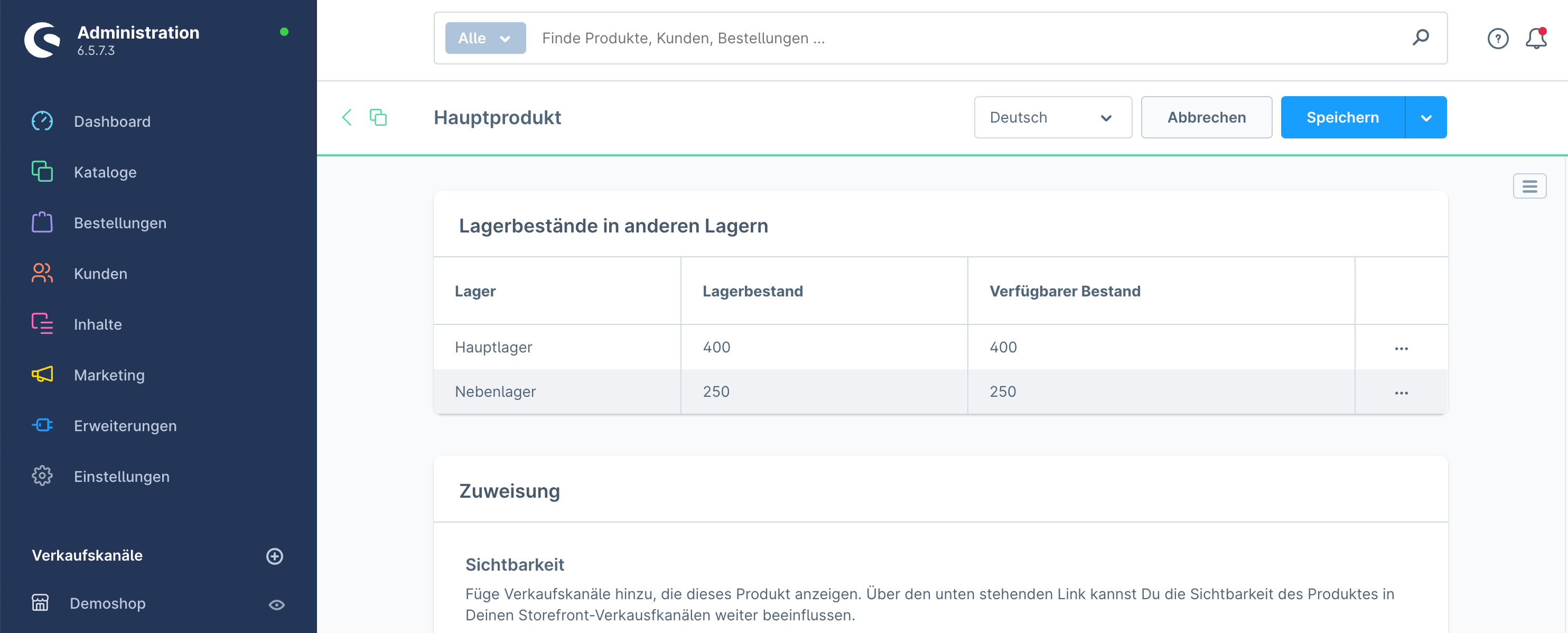The image size is (1568, 633).
Task: Open Hauptlager row context menu
Action: click(1401, 348)
